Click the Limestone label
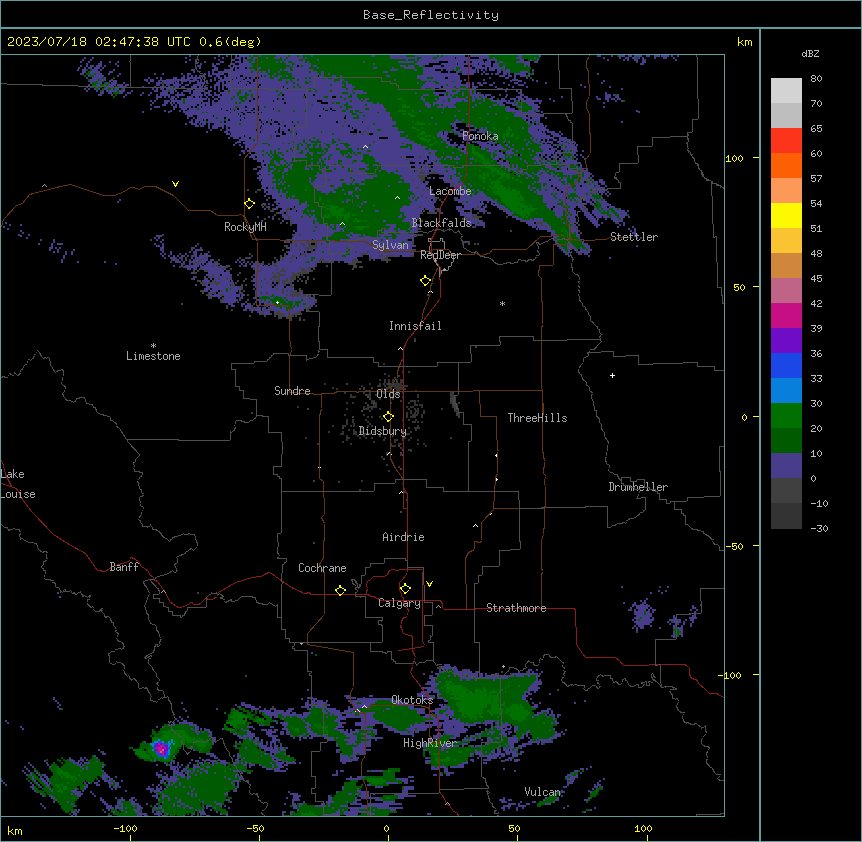Viewport: 862px width, 842px height. 153,356
